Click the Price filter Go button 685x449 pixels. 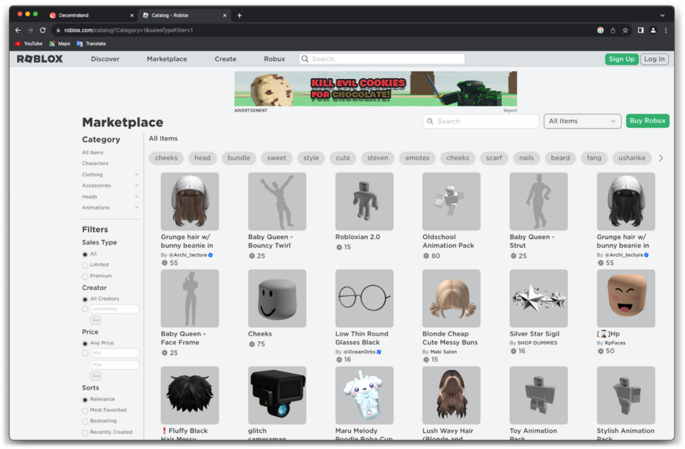[x=96, y=376]
